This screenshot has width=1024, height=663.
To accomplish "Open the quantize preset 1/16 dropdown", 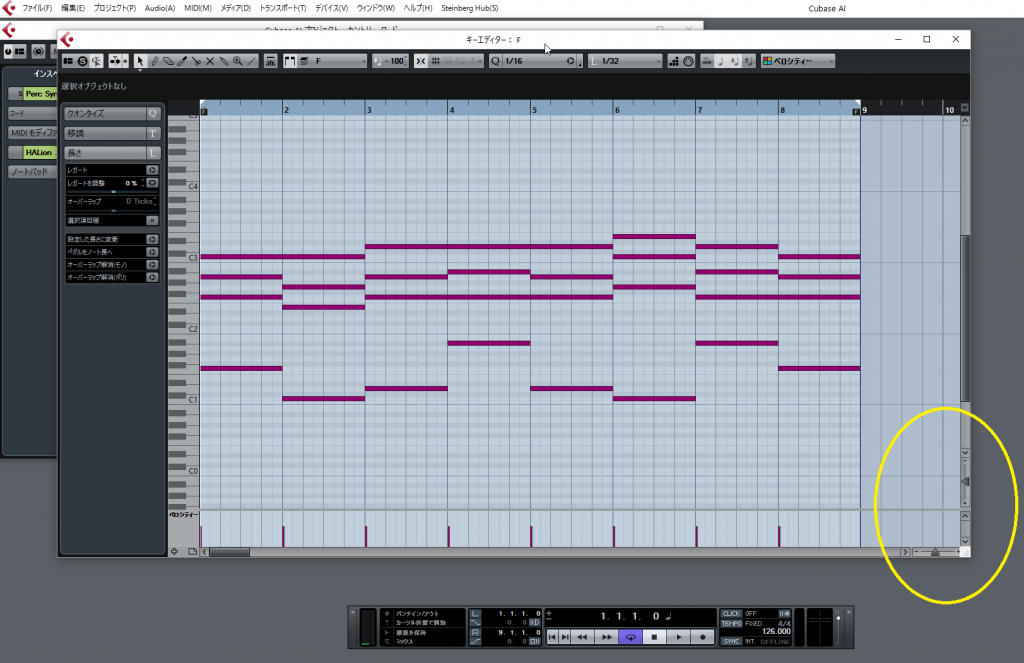I will 534,61.
